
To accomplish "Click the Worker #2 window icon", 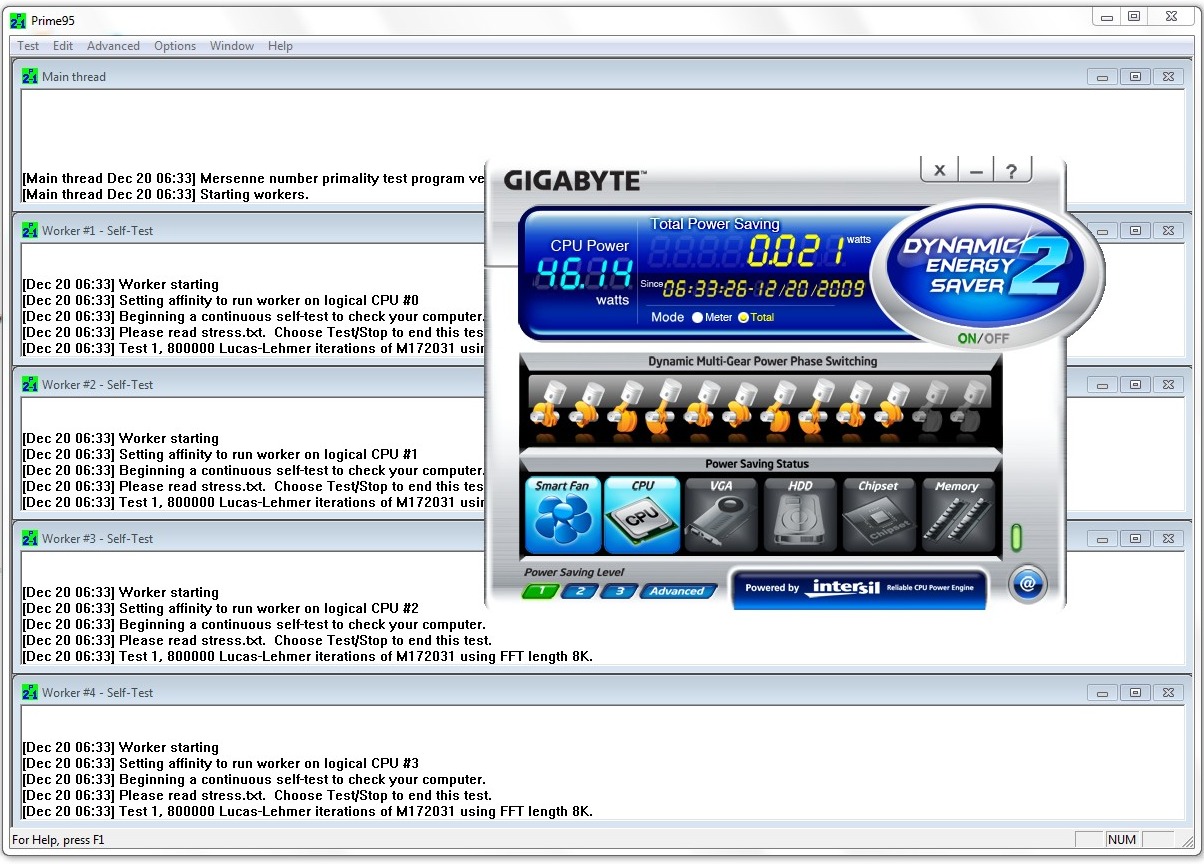I will tap(30, 384).
